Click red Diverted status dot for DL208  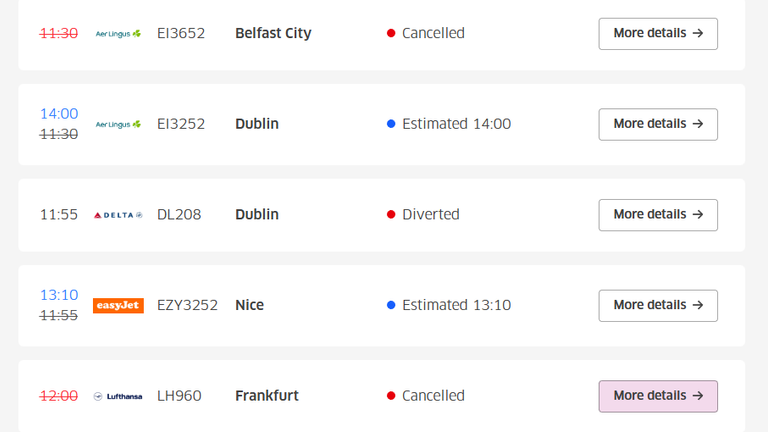tap(391, 215)
